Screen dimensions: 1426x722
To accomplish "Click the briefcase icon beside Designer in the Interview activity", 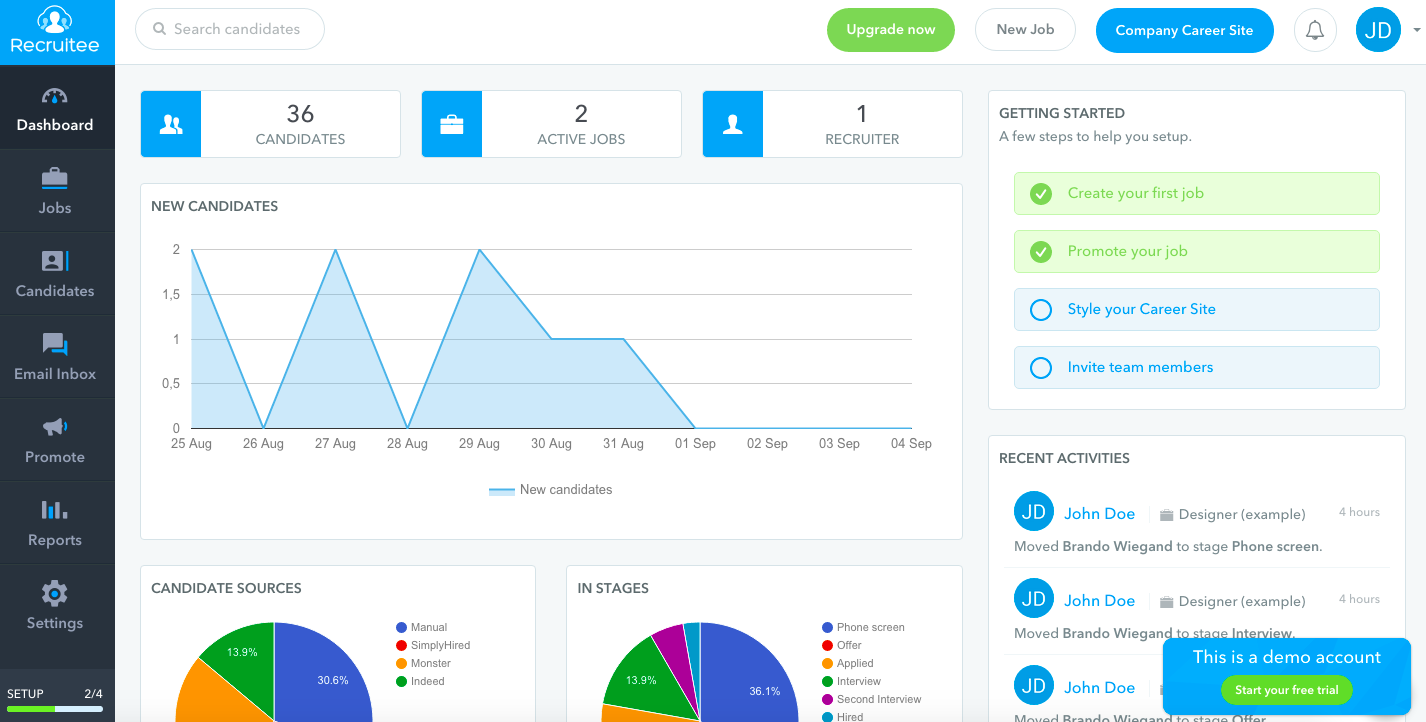I will click(x=1166, y=602).
